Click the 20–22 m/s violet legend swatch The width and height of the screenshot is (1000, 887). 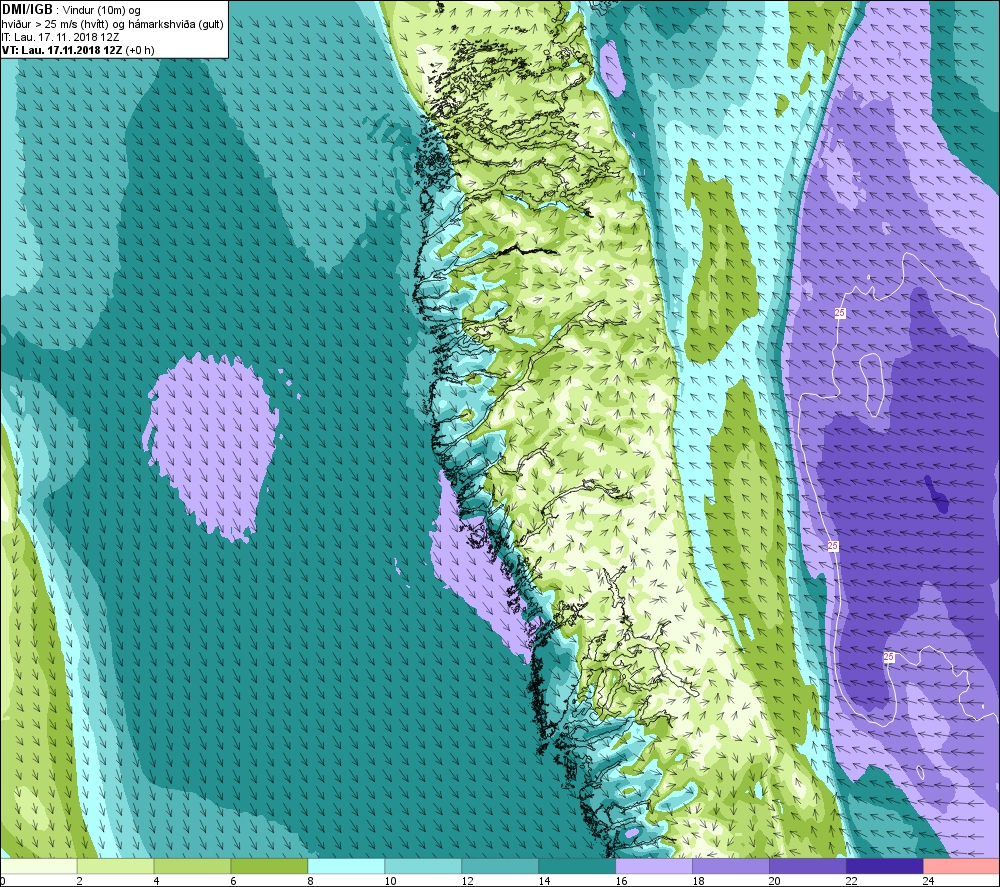pyautogui.click(x=807, y=866)
